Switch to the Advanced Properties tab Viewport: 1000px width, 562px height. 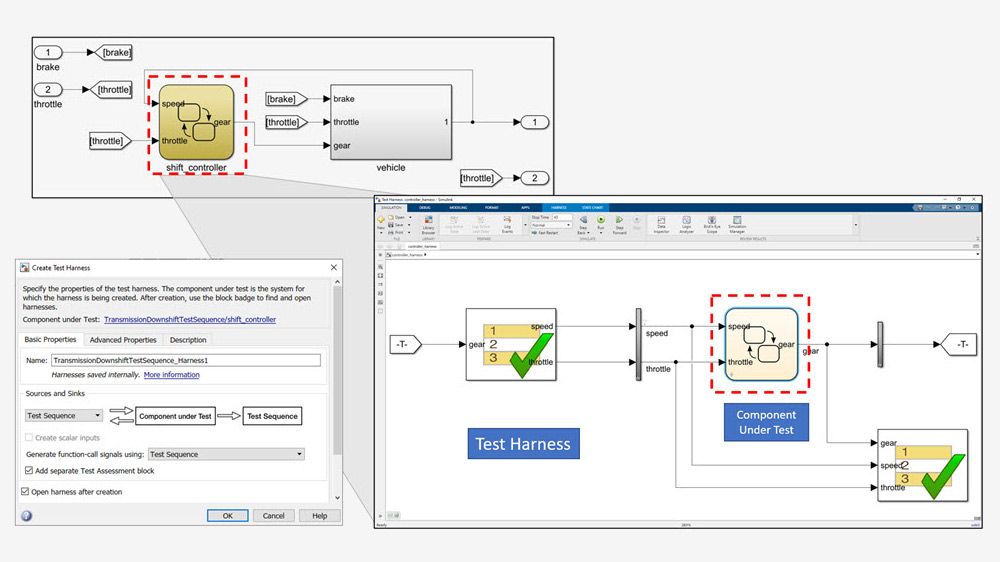pos(125,340)
